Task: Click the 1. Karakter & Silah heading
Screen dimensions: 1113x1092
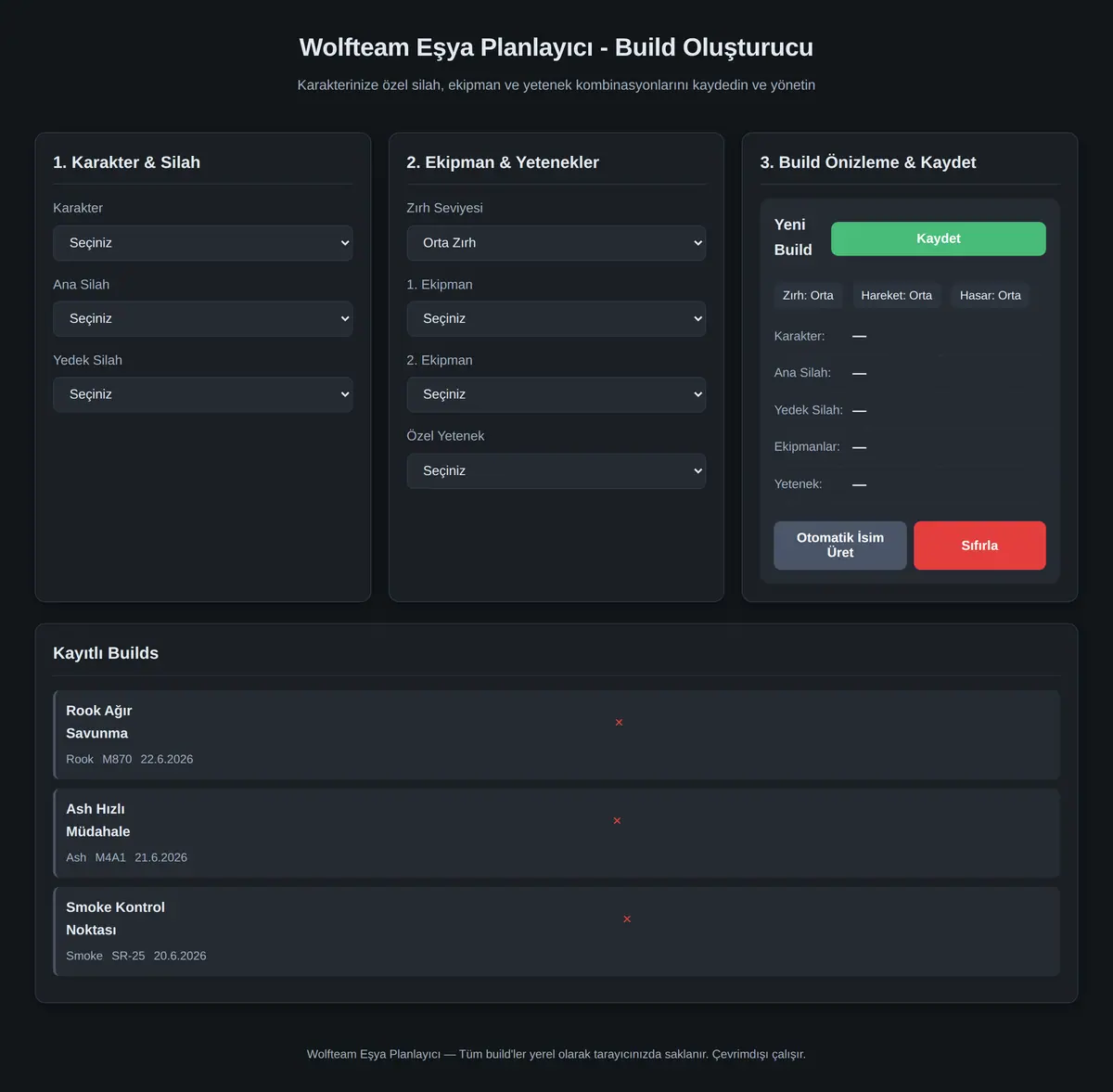Action: [126, 162]
